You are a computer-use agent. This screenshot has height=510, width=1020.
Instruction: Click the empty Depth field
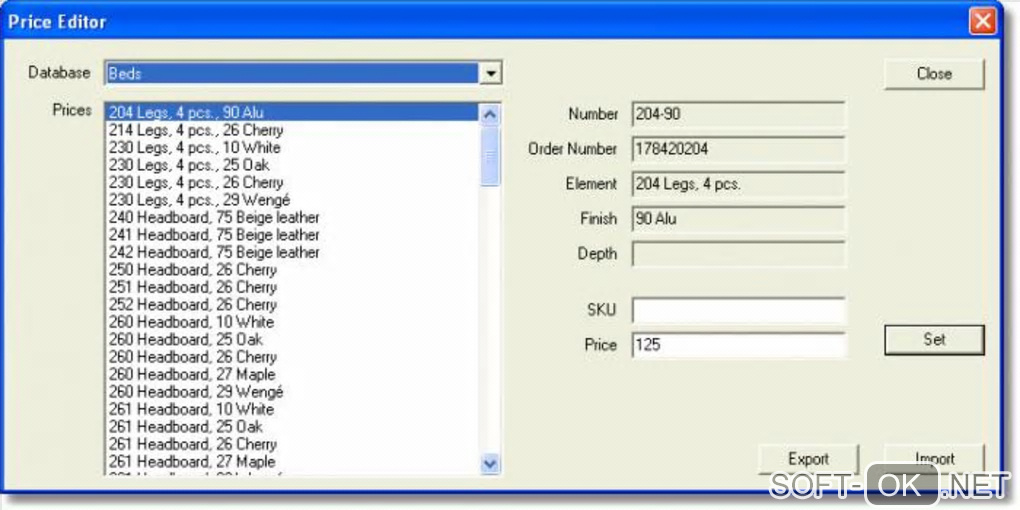pyautogui.click(x=738, y=254)
